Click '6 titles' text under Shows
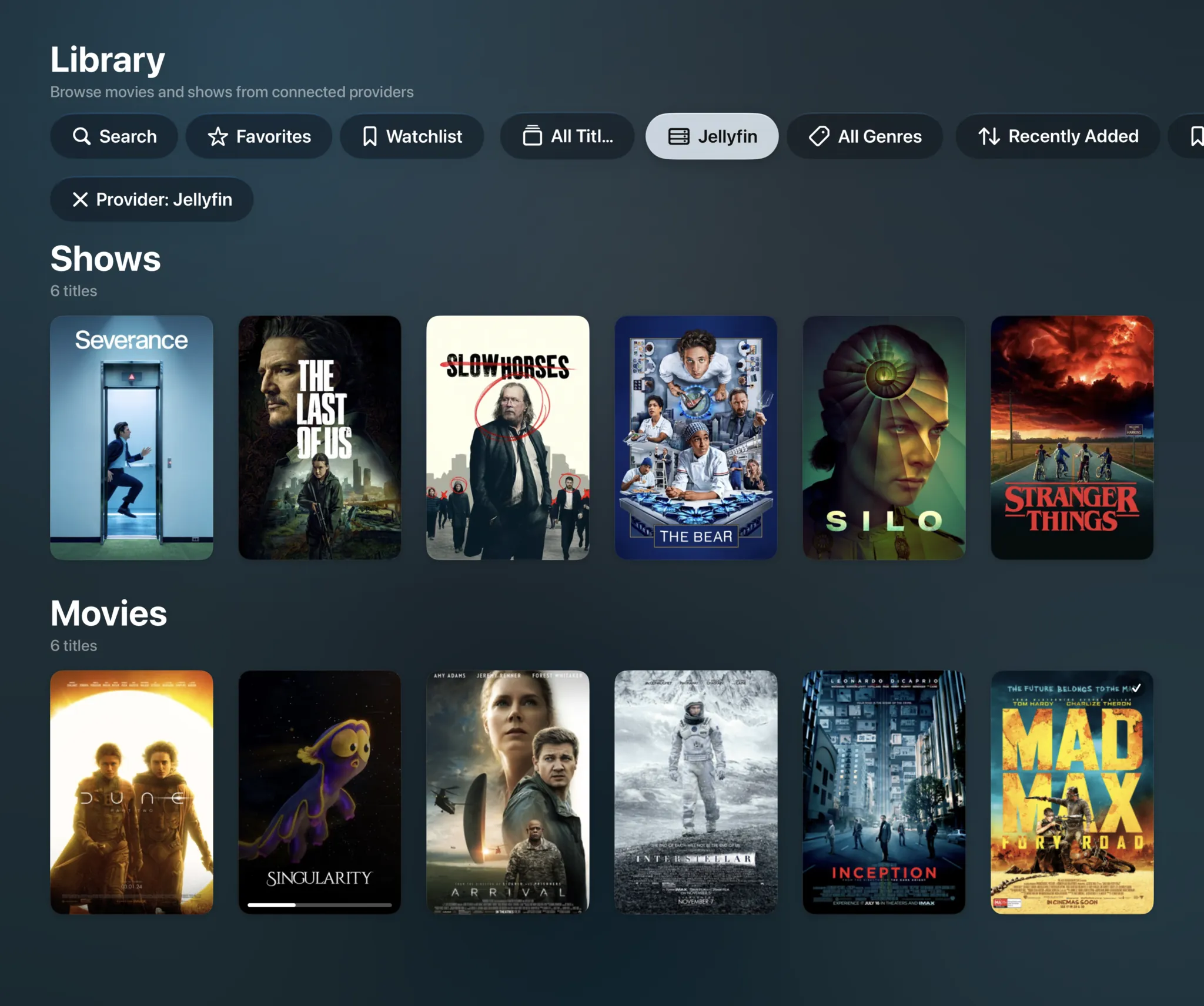The width and height of the screenshot is (1204, 1006). pyautogui.click(x=73, y=291)
